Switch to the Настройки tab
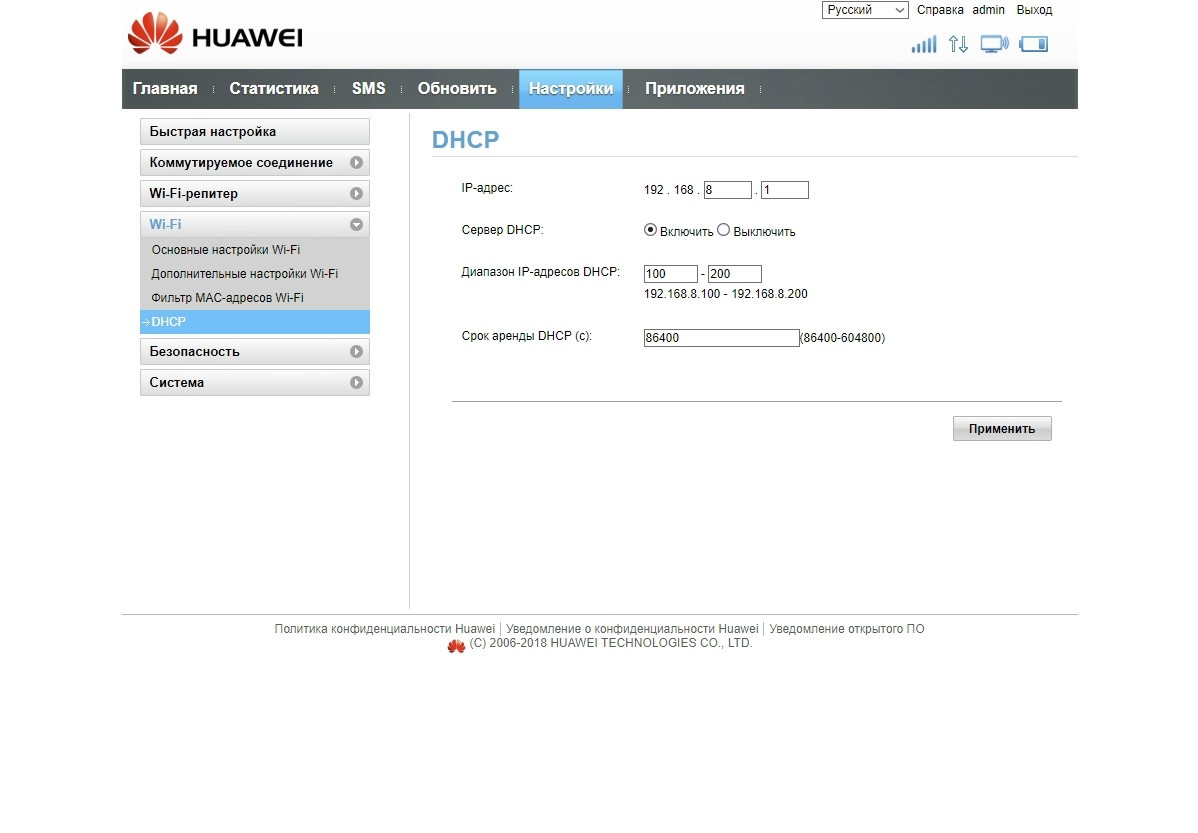Image resolution: width=1198 pixels, height=833 pixels. pos(571,89)
